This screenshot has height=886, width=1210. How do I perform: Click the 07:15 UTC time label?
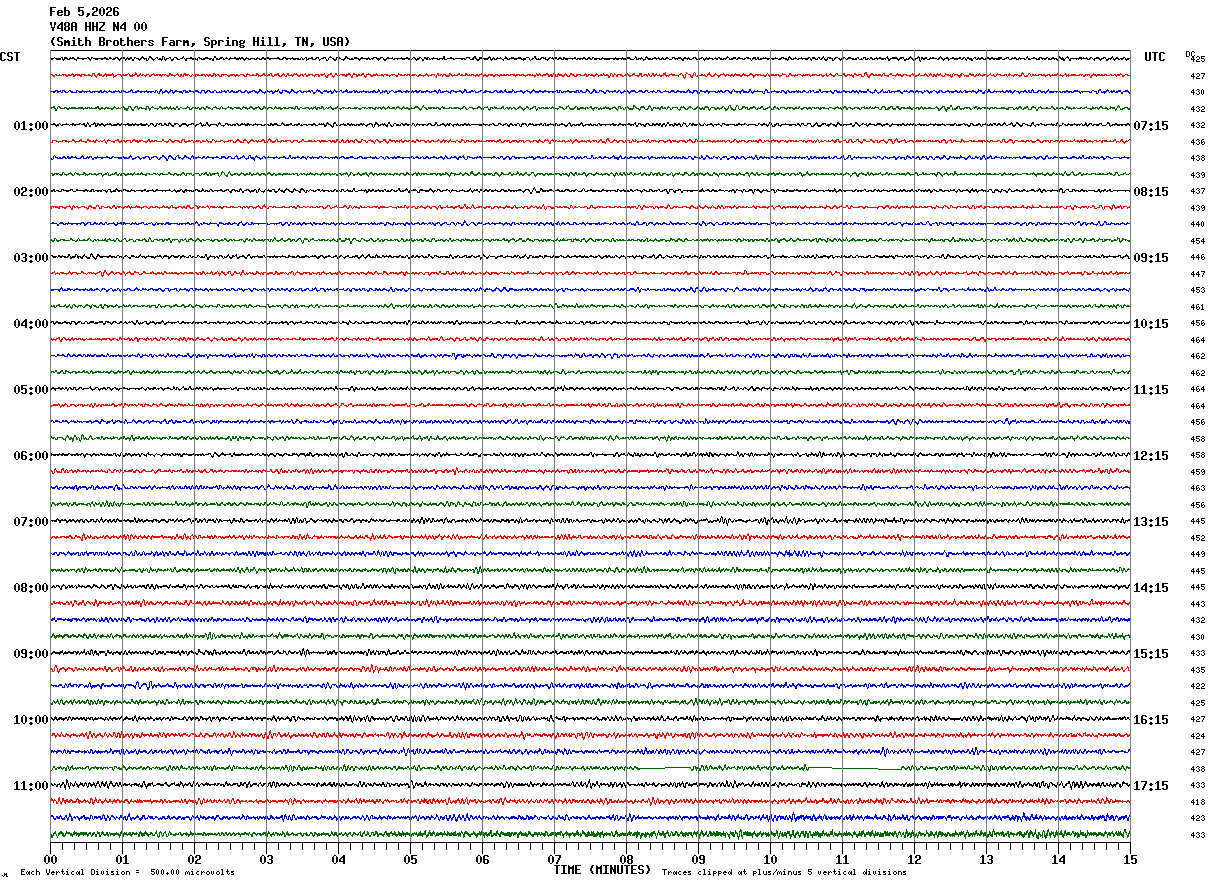click(1151, 126)
